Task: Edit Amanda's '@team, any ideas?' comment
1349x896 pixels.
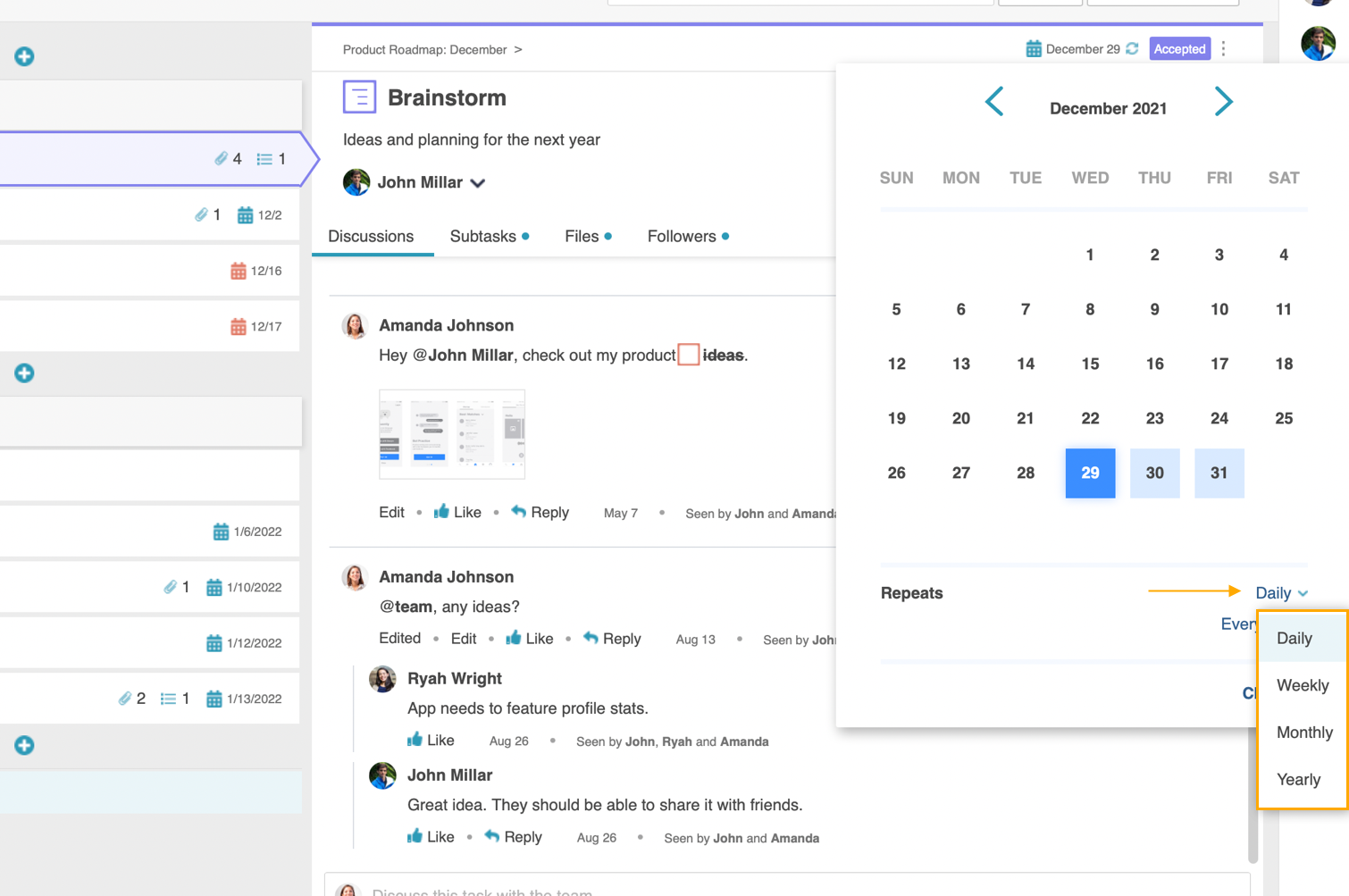Action: tap(463, 639)
